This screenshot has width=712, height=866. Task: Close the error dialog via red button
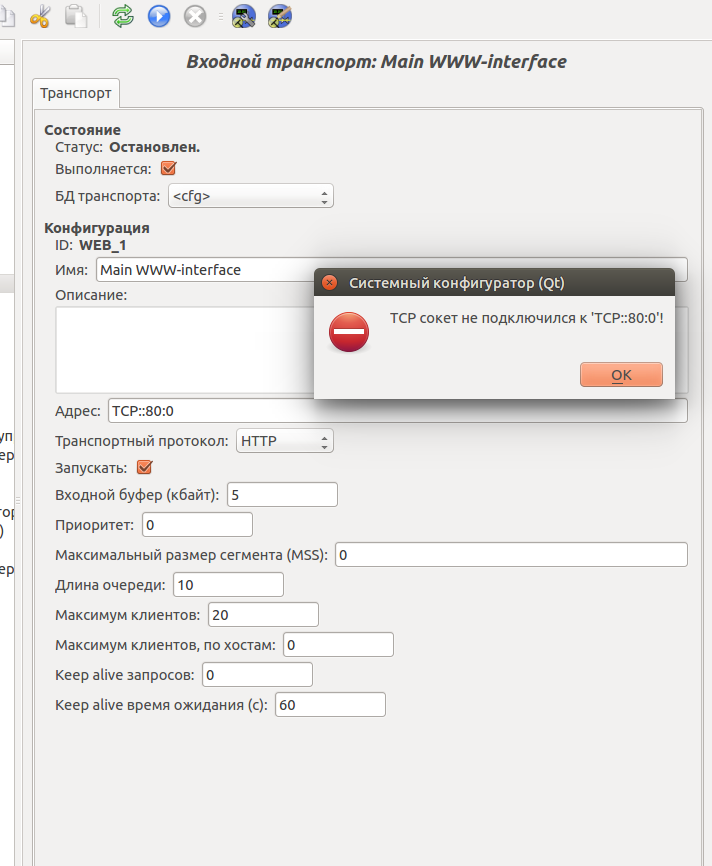[x=330, y=283]
